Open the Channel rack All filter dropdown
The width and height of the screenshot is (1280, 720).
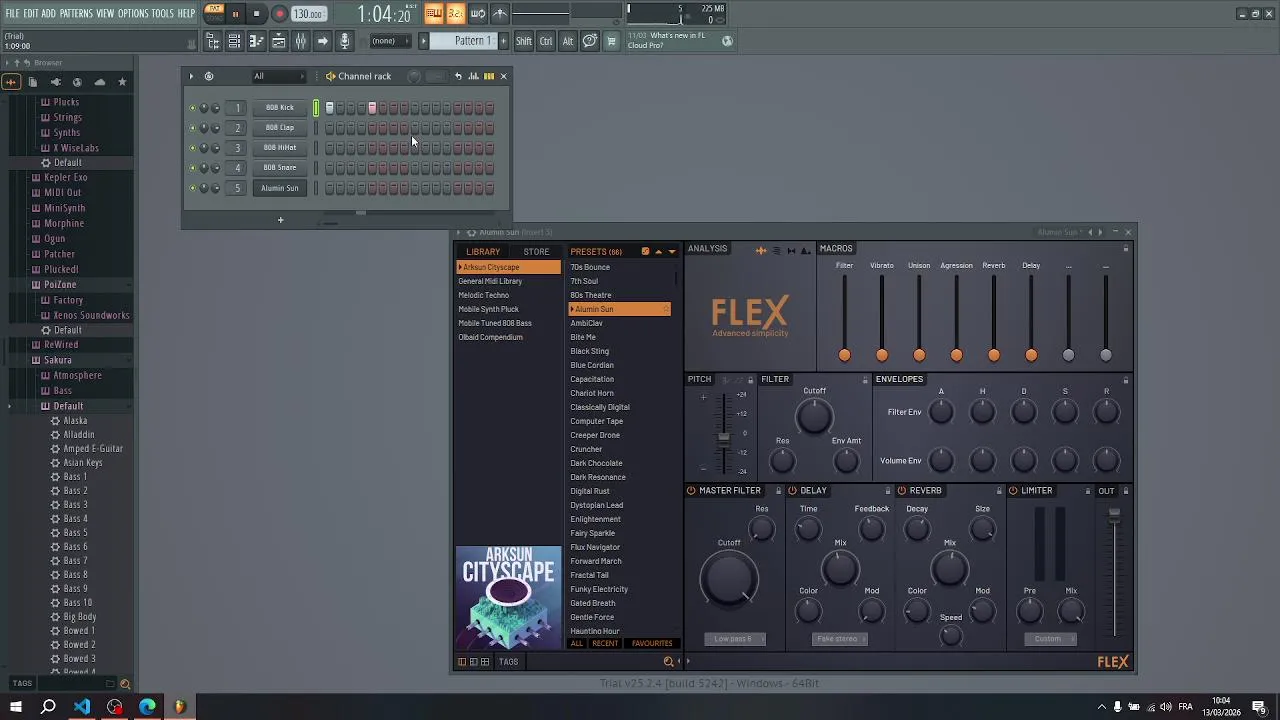coord(278,76)
